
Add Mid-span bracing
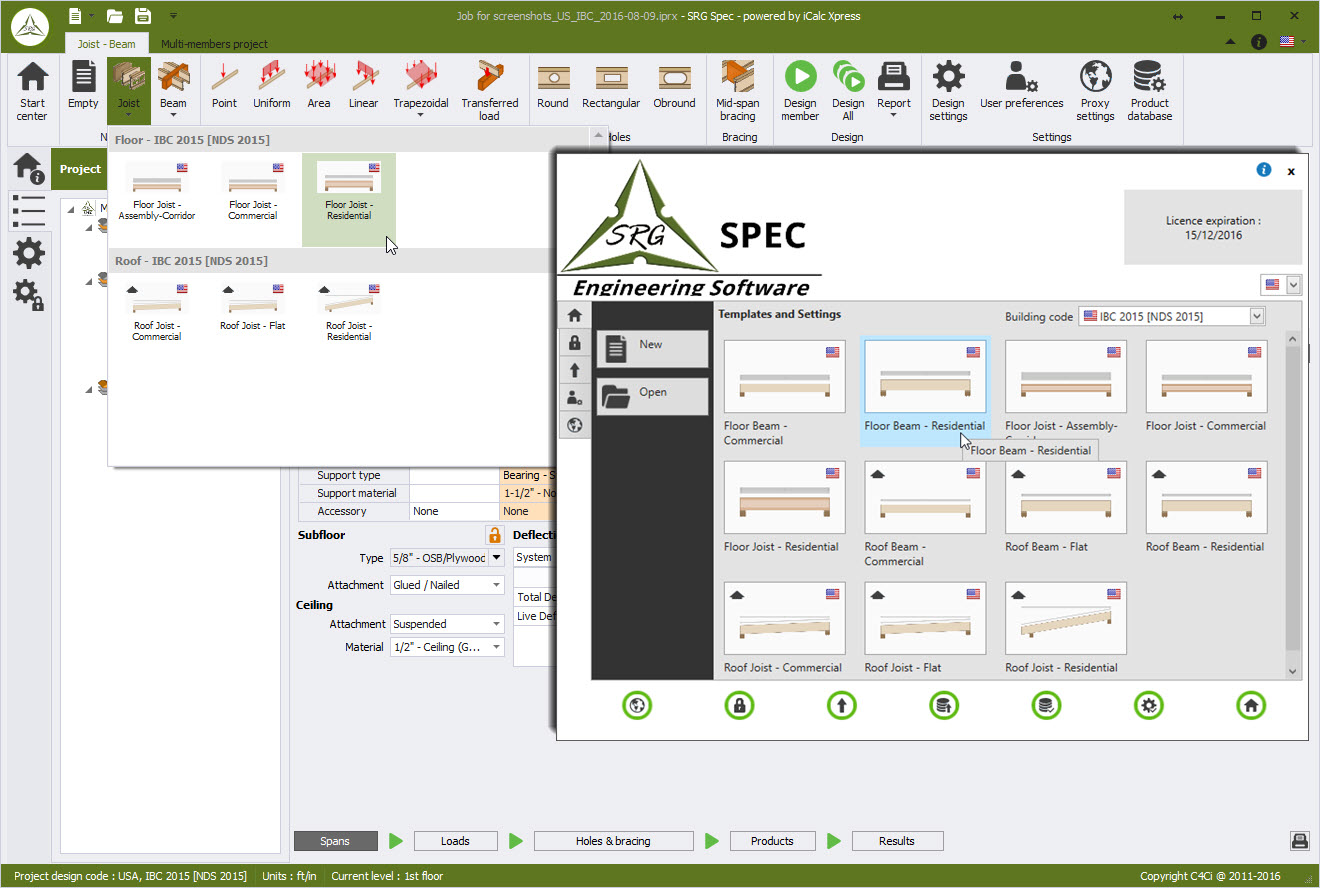point(737,91)
